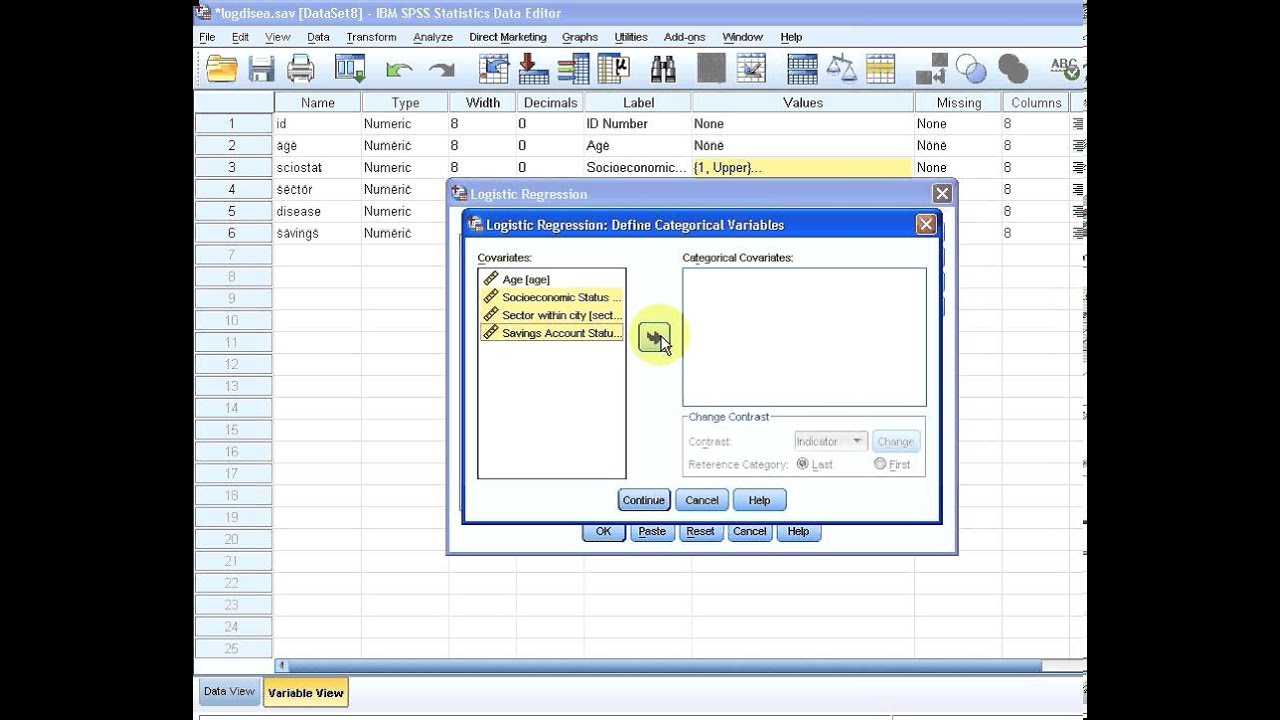The image size is (1280, 720).
Task: Click the Values column header
Action: click(802, 102)
